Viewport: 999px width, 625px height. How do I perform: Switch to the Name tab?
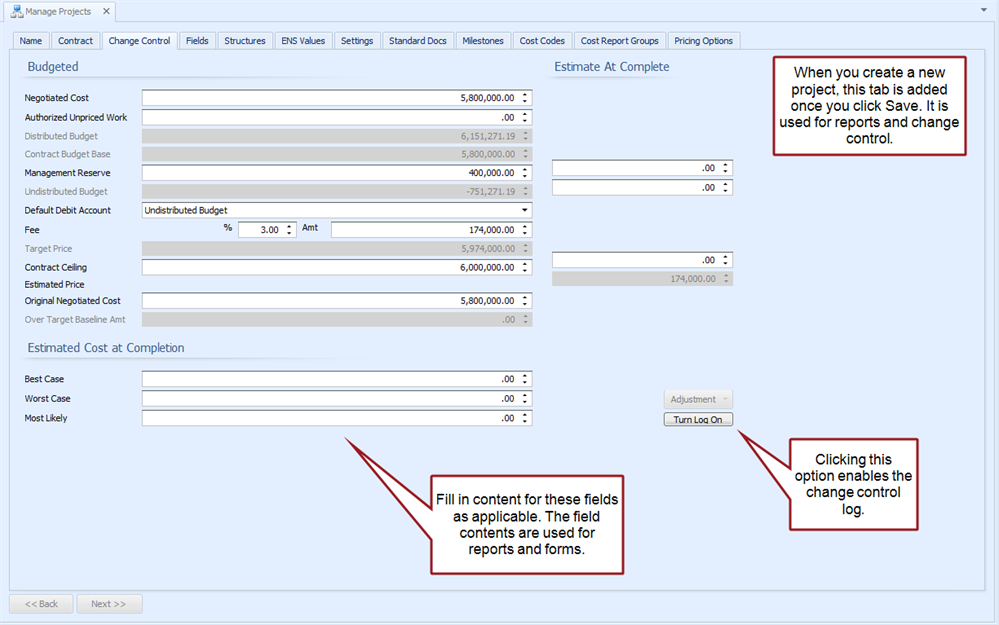click(31, 41)
